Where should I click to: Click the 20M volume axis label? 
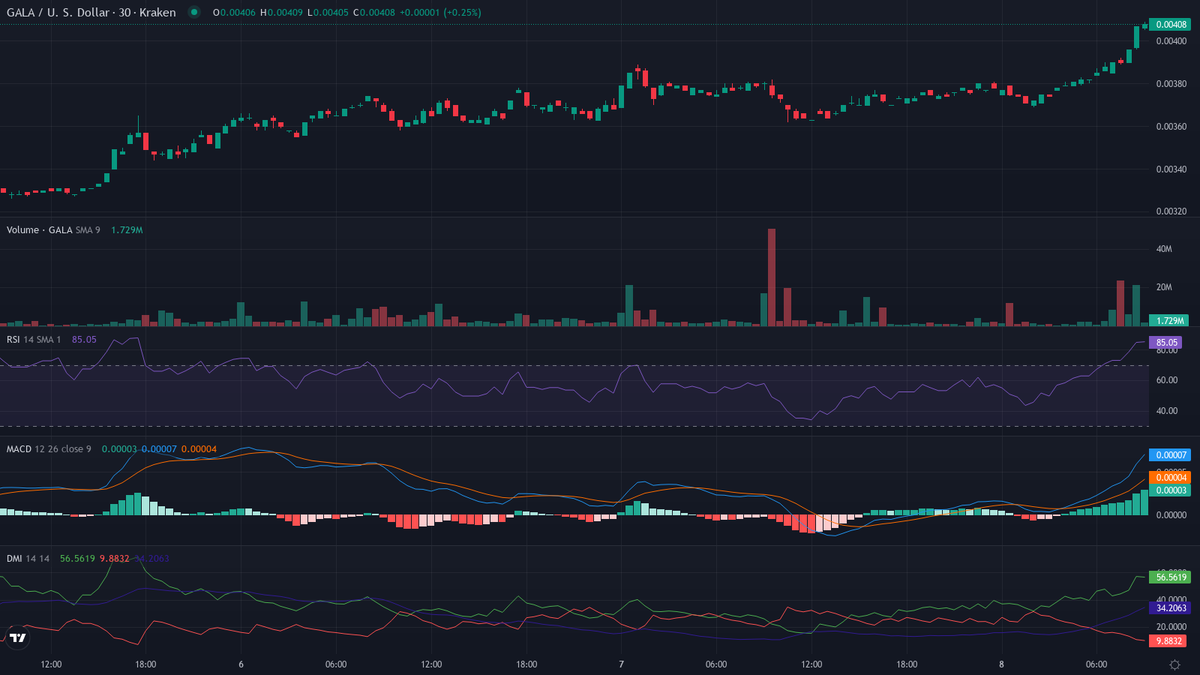[x=1164, y=287]
